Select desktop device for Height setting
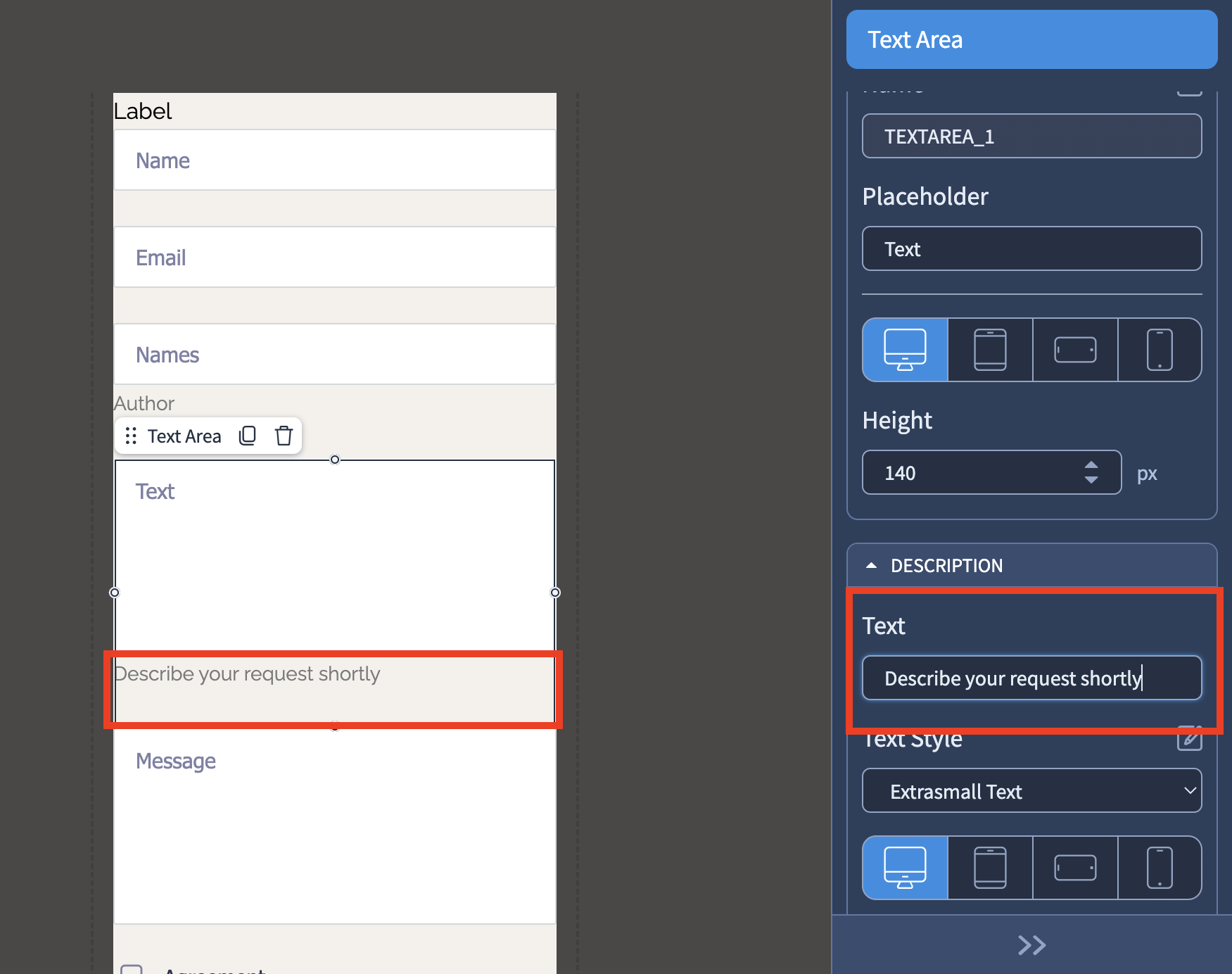Screen dimensions: 1232x974 (x=905, y=350)
